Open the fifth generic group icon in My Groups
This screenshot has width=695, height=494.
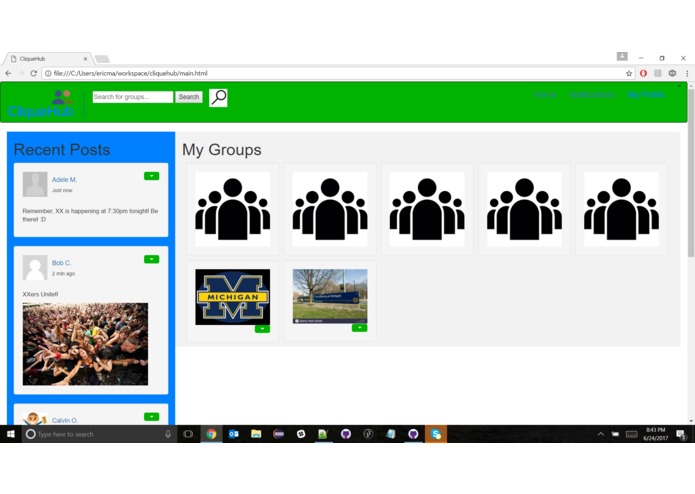[x=621, y=209]
